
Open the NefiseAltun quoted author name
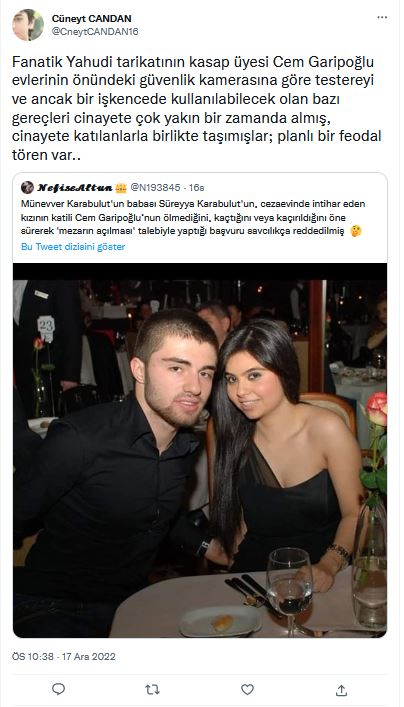click(74, 187)
